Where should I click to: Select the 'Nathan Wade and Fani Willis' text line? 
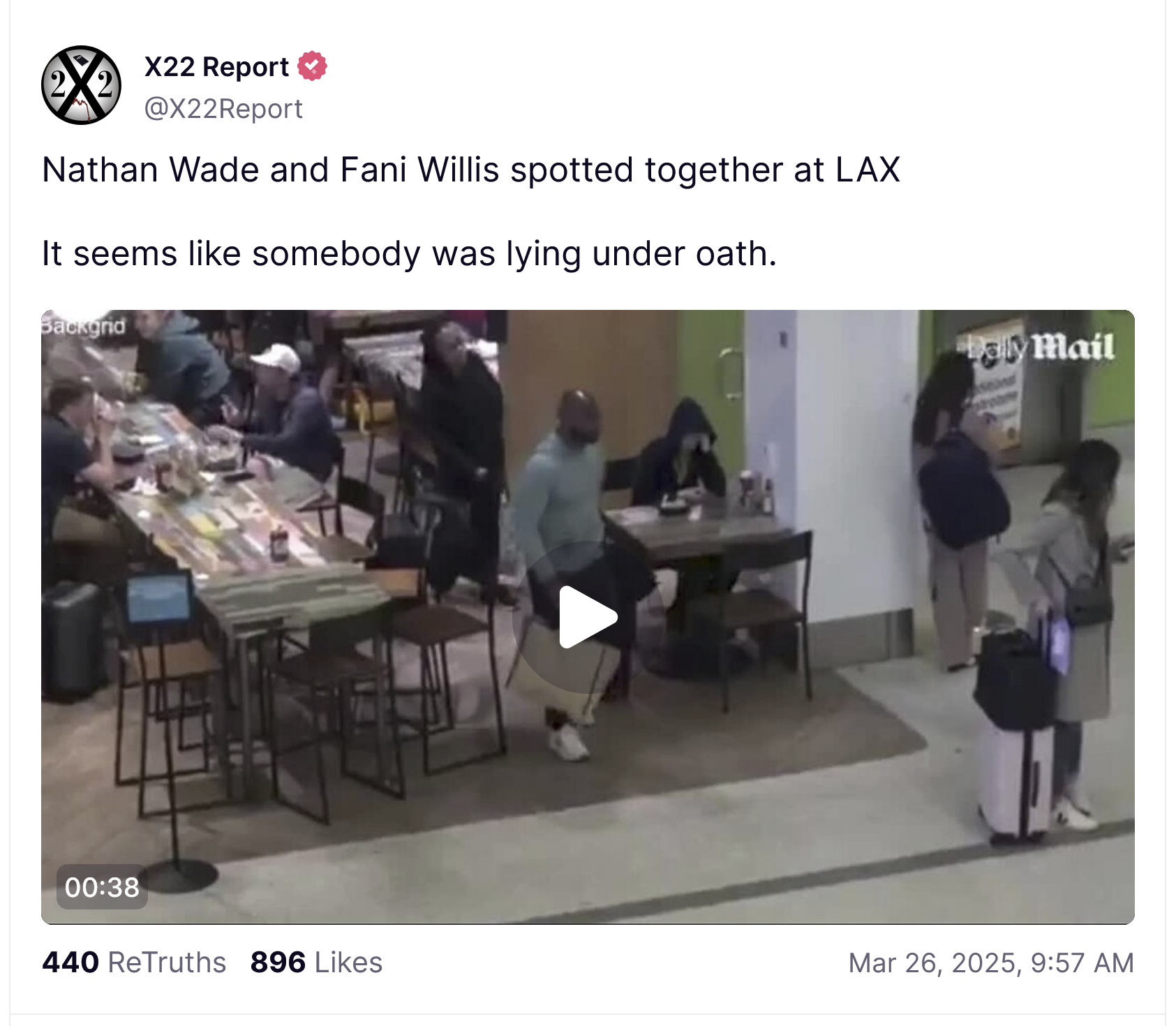pyautogui.click(x=471, y=170)
